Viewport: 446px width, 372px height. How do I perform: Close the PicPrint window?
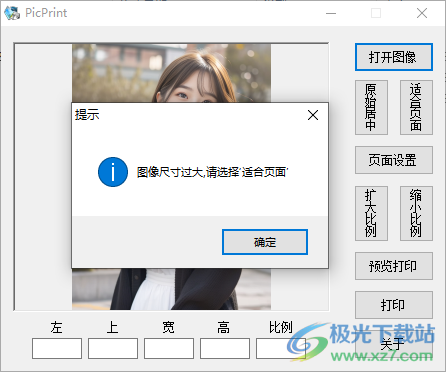[x=422, y=13]
